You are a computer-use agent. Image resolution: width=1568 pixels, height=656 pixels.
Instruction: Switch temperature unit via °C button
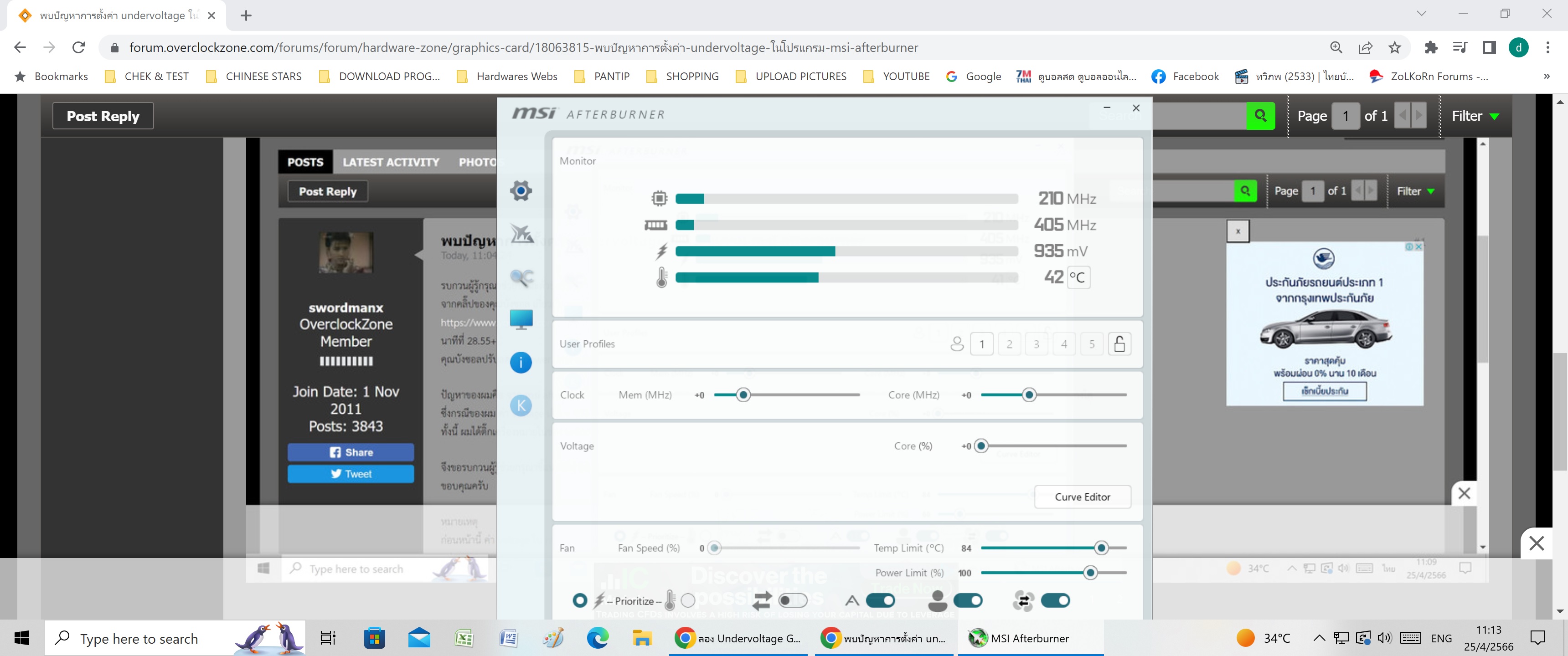[1078, 278]
